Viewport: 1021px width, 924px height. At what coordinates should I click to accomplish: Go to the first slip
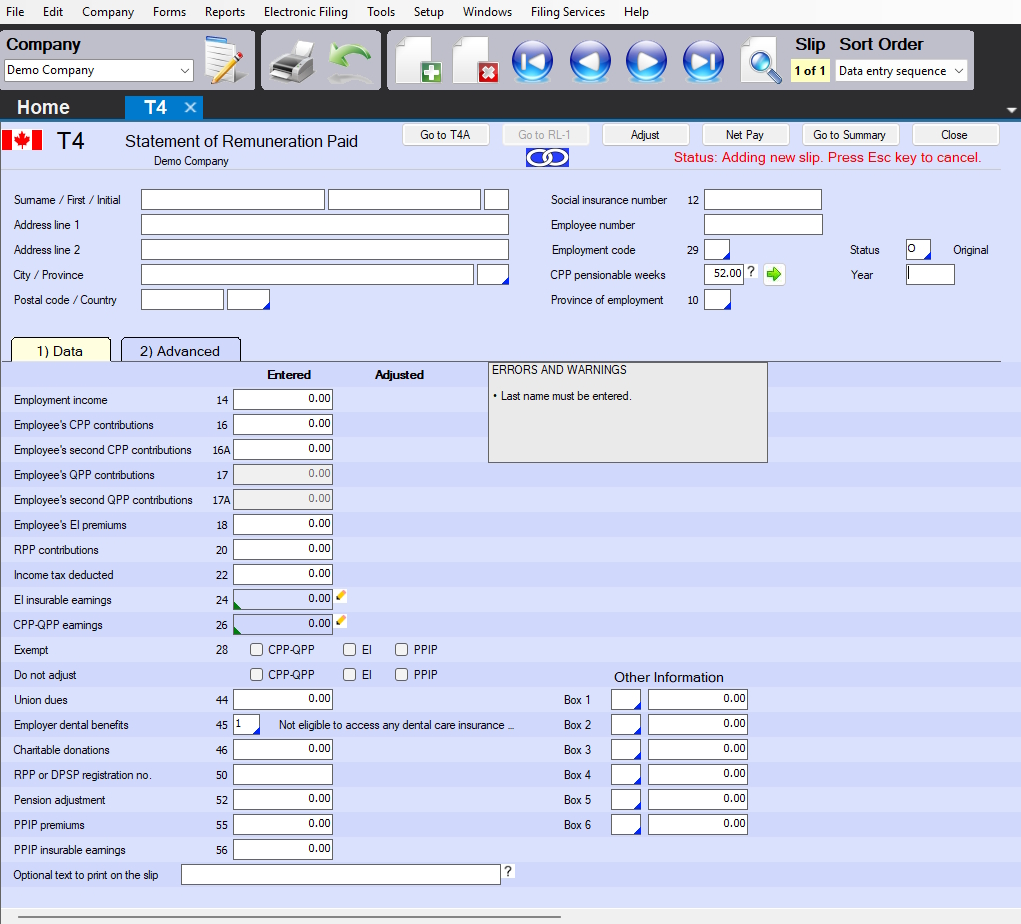click(532, 62)
